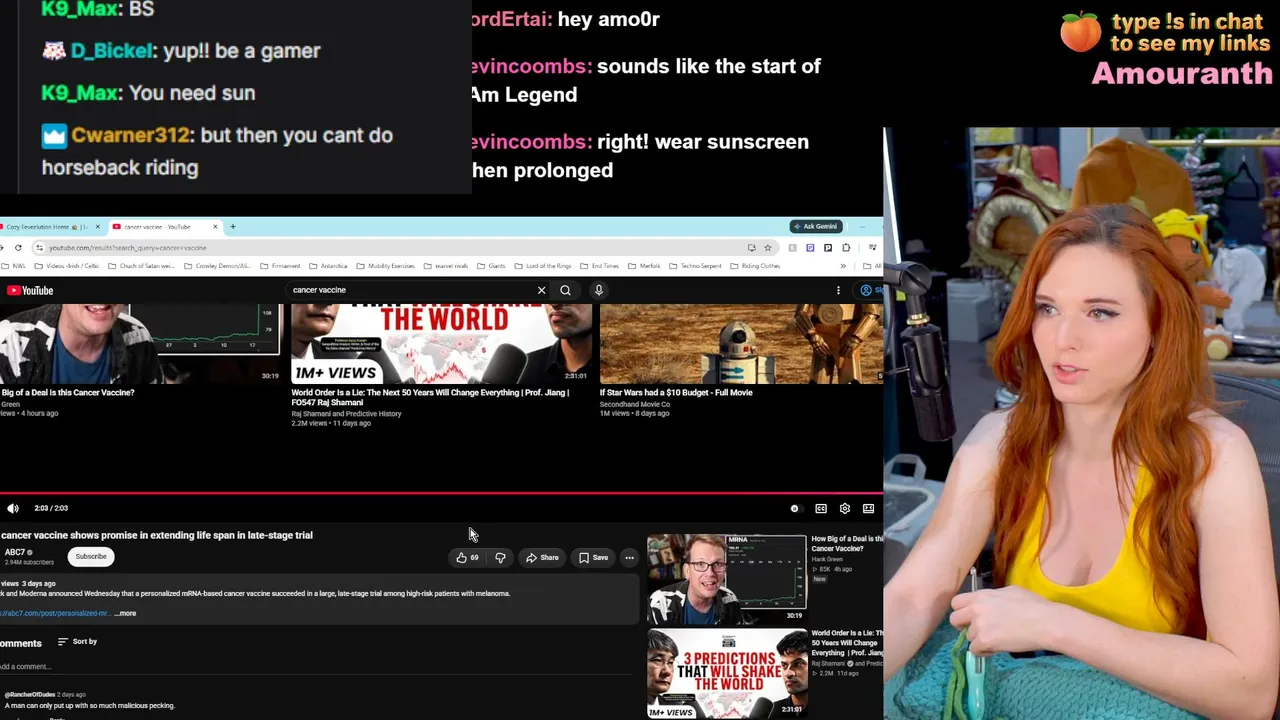Viewport: 1280px width, 720px height.
Task: Click the sidebar title How Big of a Deal
Action: click(x=846, y=543)
